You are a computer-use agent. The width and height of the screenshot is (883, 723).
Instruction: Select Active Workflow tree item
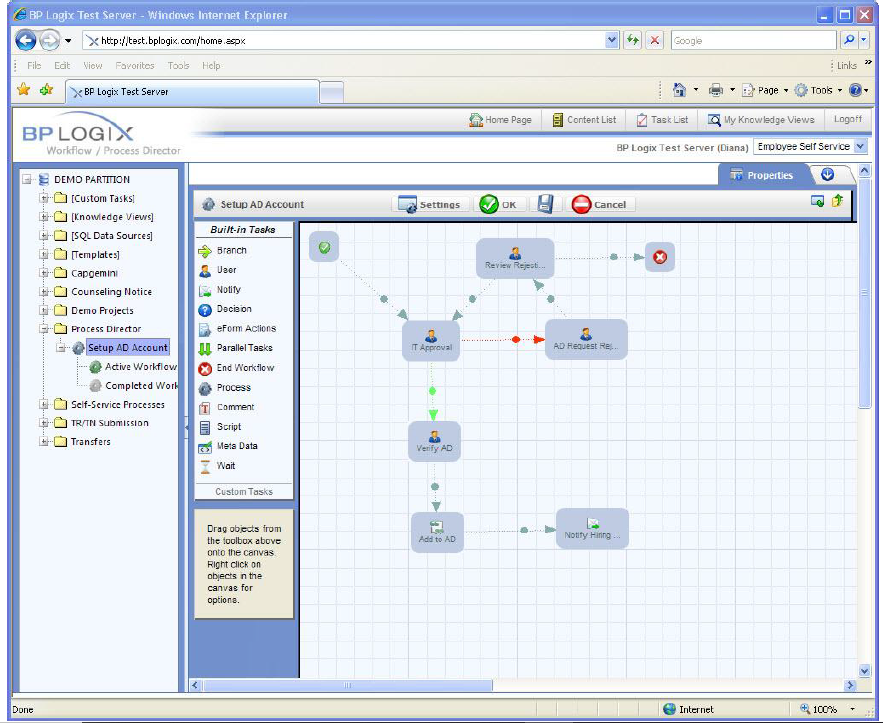pyautogui.click(x=134, y=367)
